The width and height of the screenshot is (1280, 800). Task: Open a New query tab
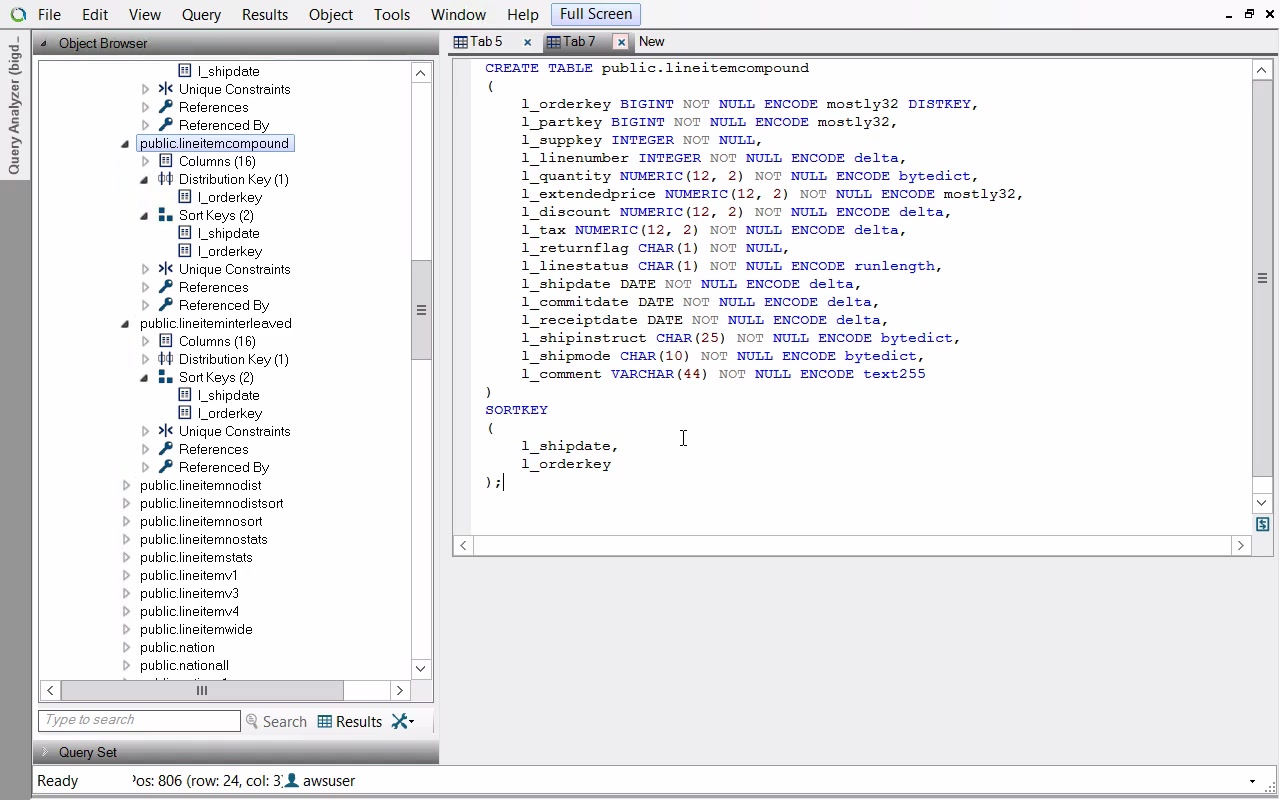(651, 42)
